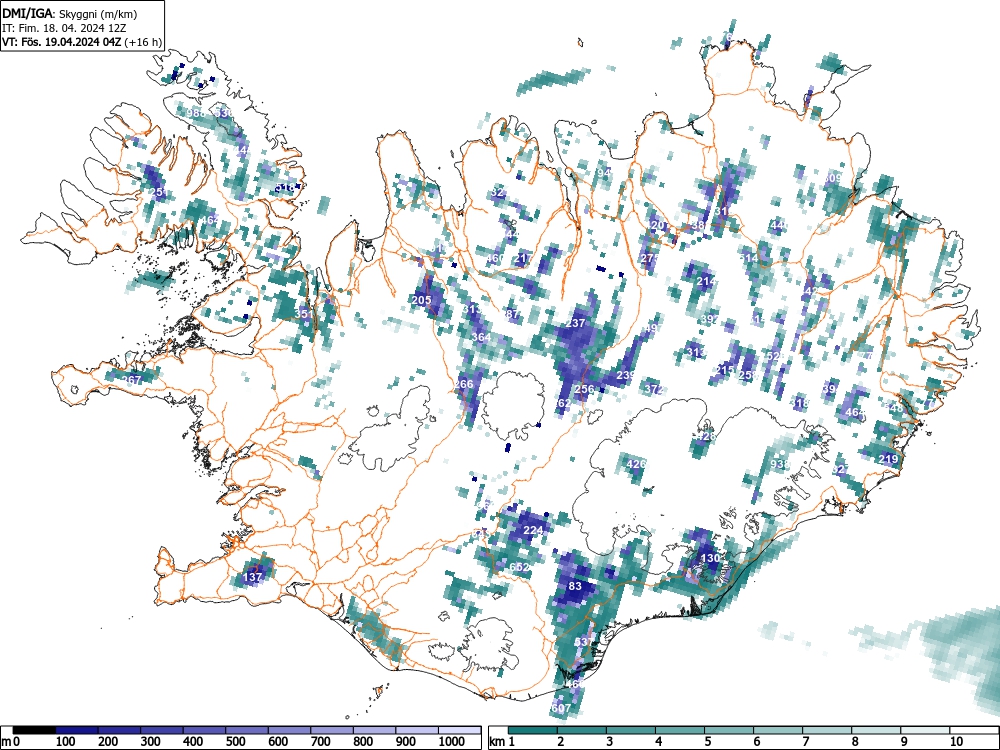The image size is (1000, 750).
Task: Select the '500' label on the metre legend
Action: [235, 742]
